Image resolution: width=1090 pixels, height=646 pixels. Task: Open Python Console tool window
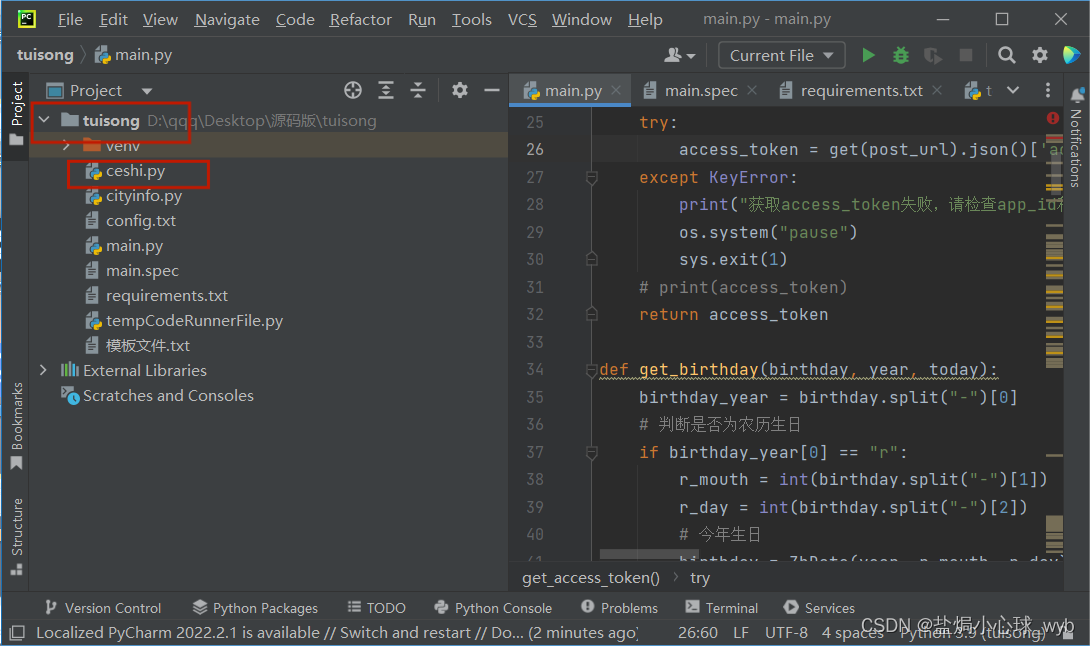[x=493, y=608]
